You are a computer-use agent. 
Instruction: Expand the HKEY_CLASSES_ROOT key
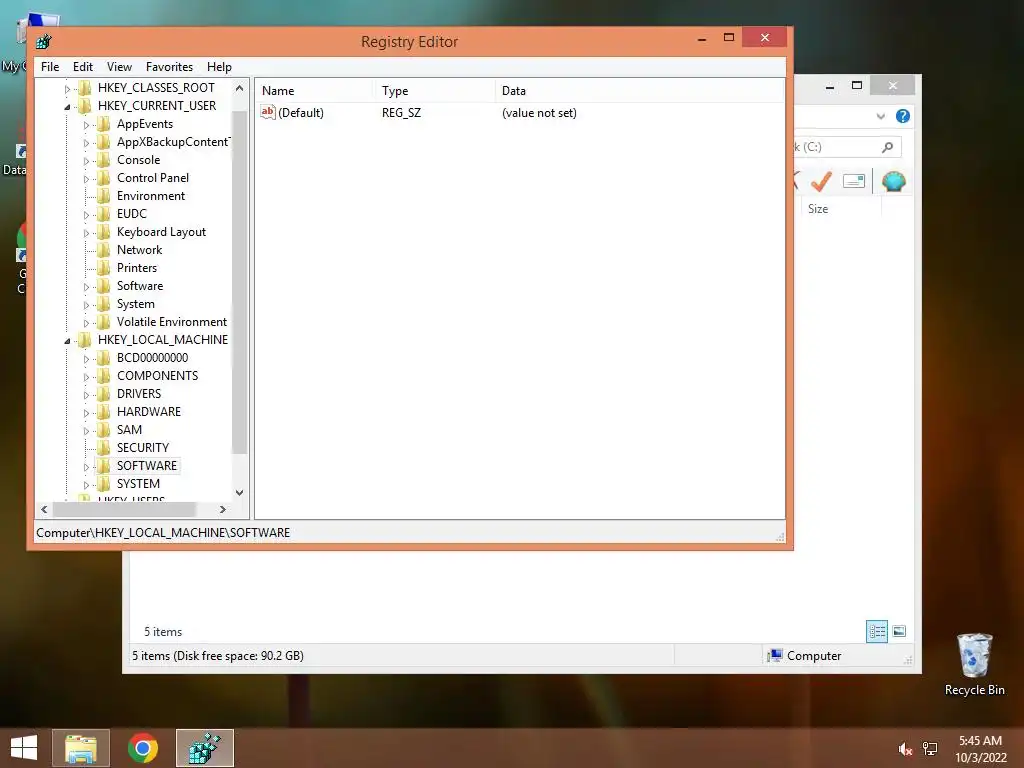(67, 88)
